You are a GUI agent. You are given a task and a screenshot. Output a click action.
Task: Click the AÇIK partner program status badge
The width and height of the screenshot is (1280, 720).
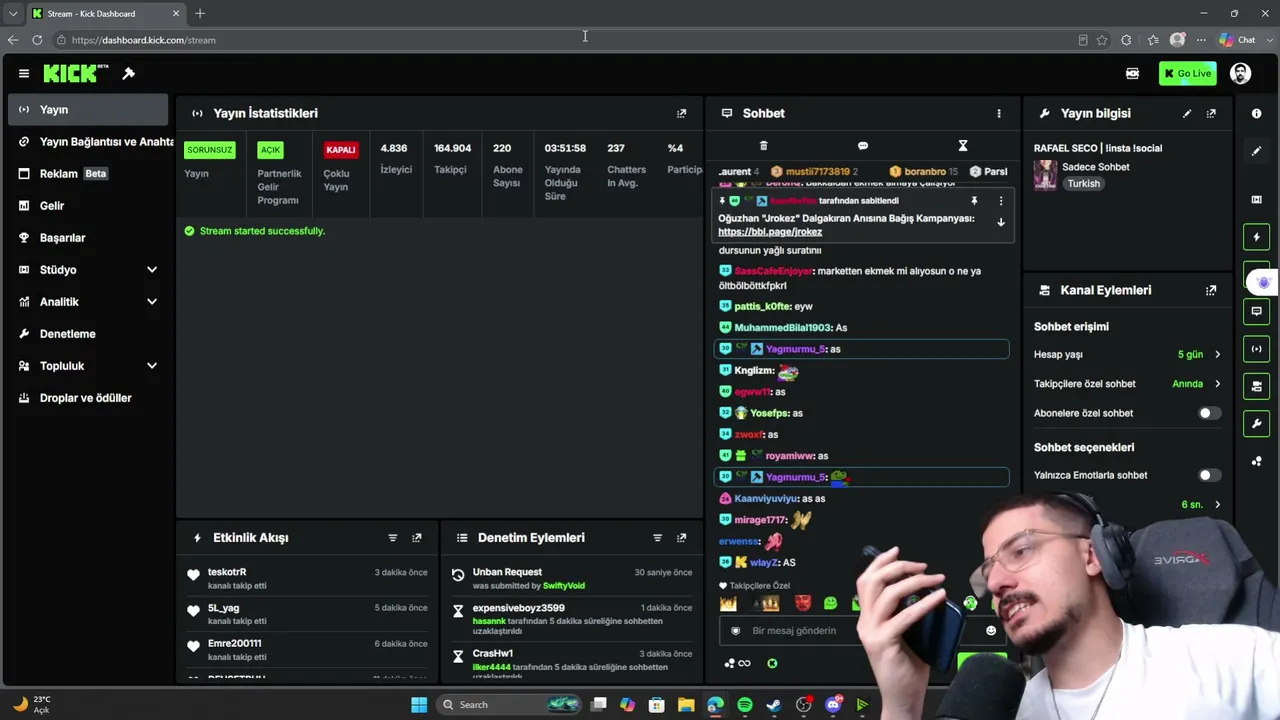coord(270,150)
